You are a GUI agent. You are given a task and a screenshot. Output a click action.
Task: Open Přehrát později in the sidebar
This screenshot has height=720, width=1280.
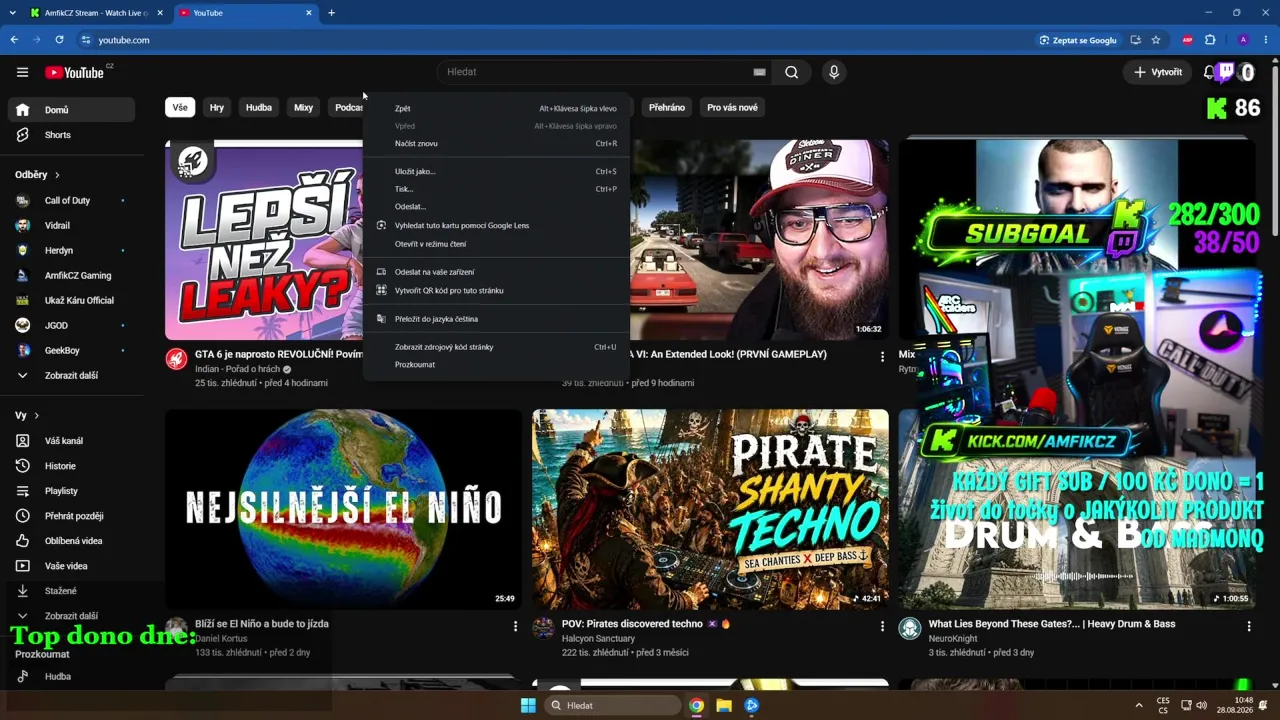[x=71, y=516]
